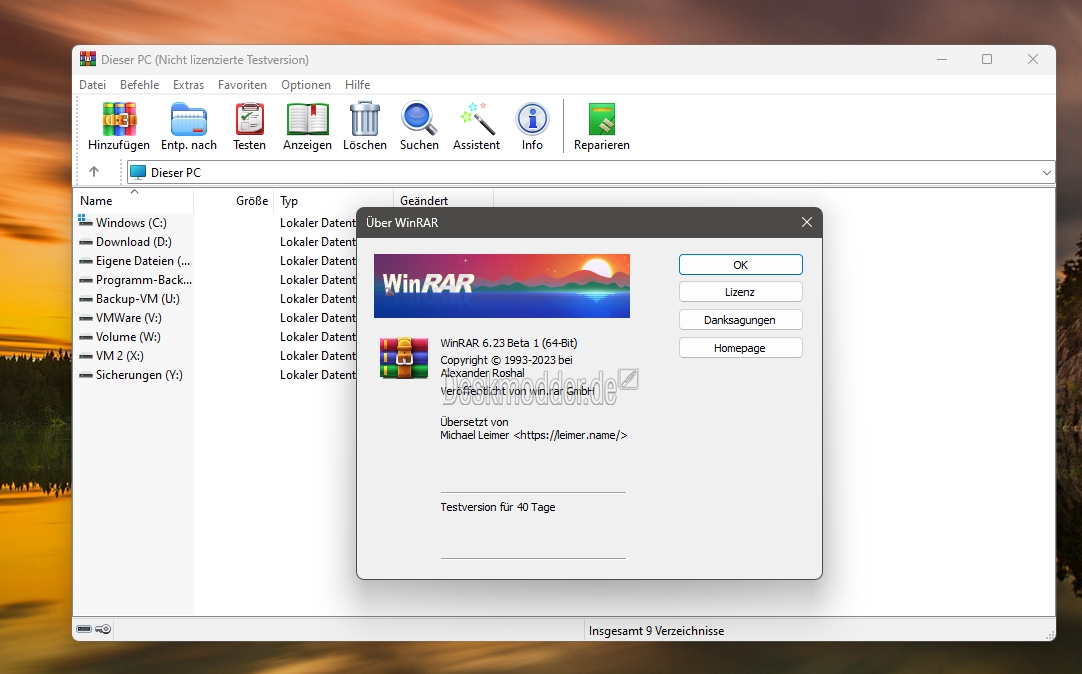This screenshot has height=674, width=1082.
Task: Click the Danksagungen button
Action: point(740,320)
